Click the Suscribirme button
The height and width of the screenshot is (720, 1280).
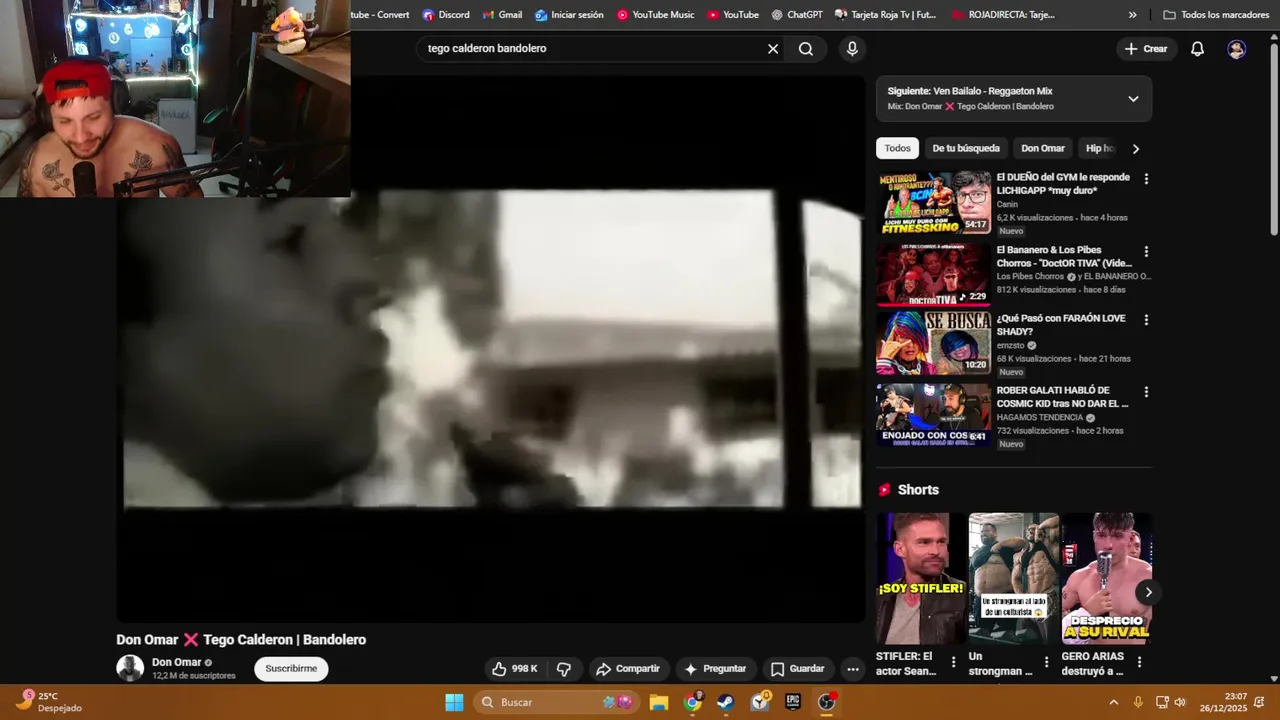pos(291,669)
